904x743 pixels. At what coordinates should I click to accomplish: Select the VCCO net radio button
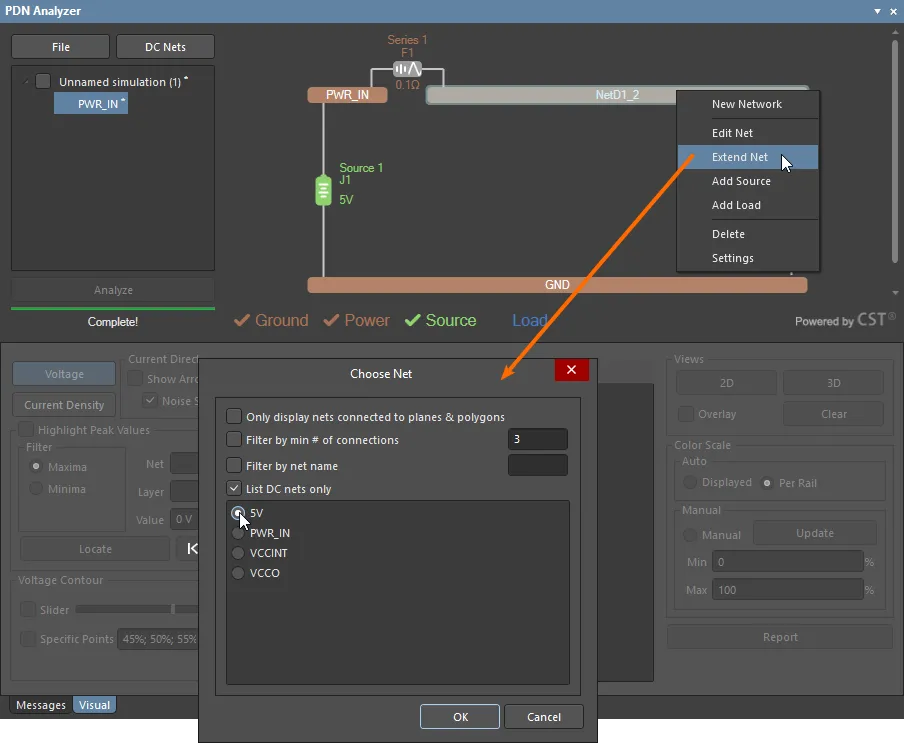tap(238, 573)
